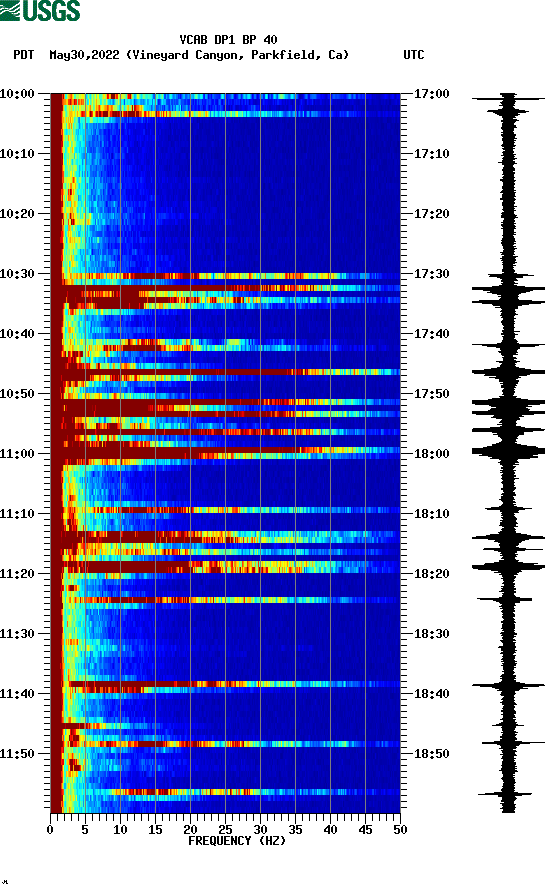This screenshot has height=893, width=552.
Task: Click the 25 Hz frequency axis tick label
Action: tap(226, 830)
